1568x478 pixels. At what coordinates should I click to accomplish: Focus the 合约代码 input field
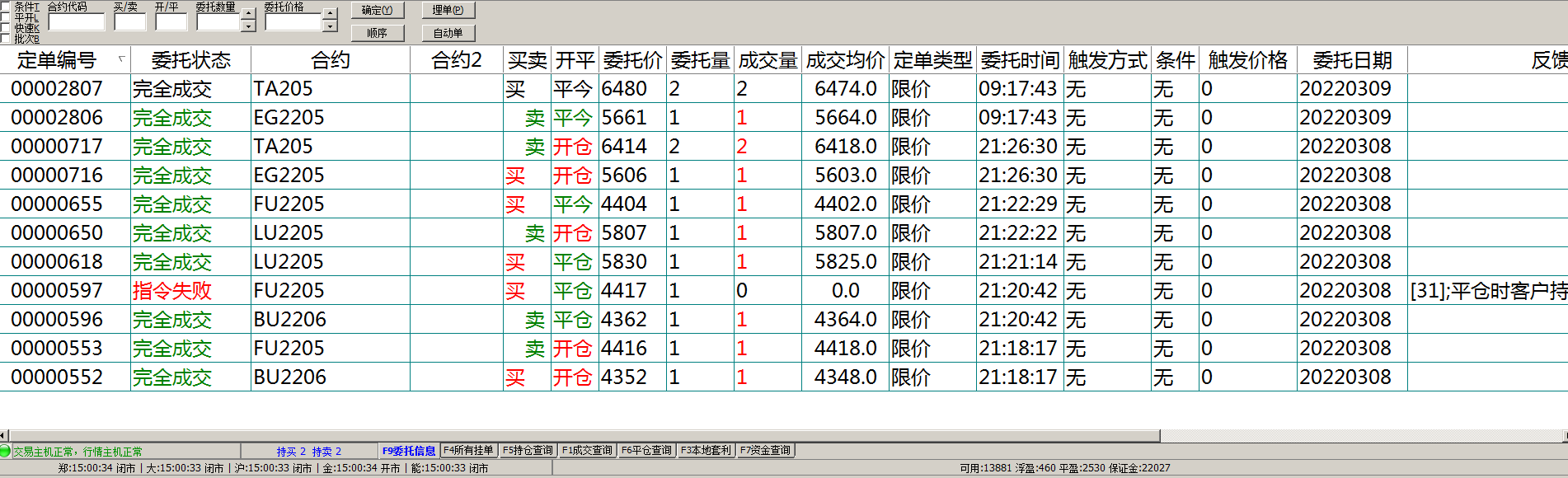(x=77, y=22)
